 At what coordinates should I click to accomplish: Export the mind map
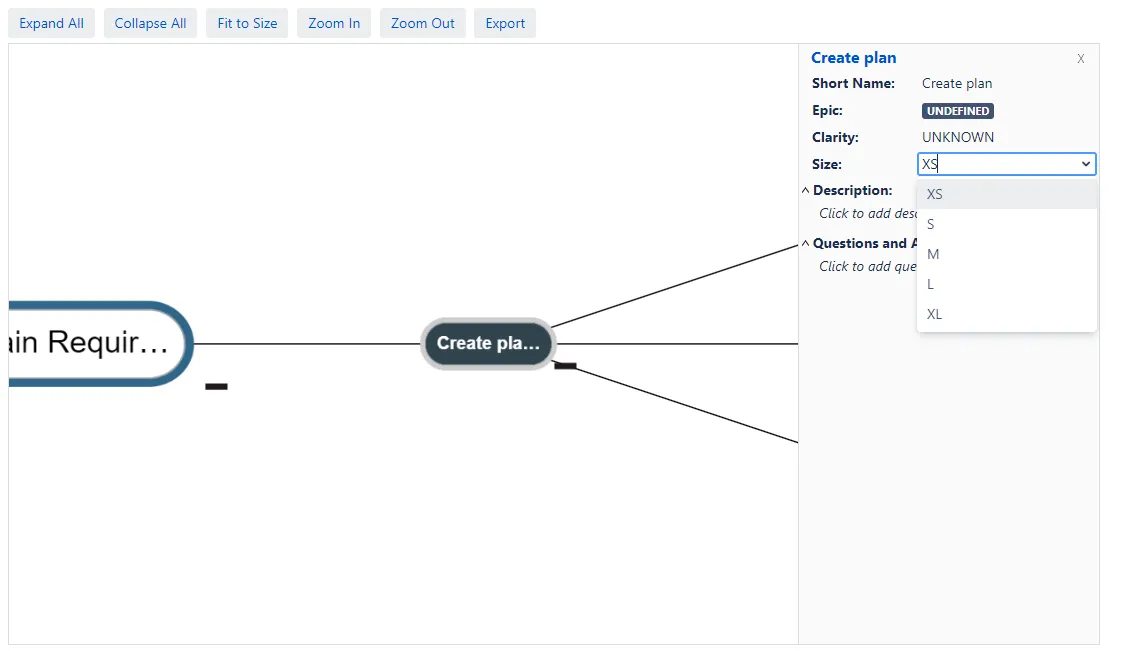(505, 23)
